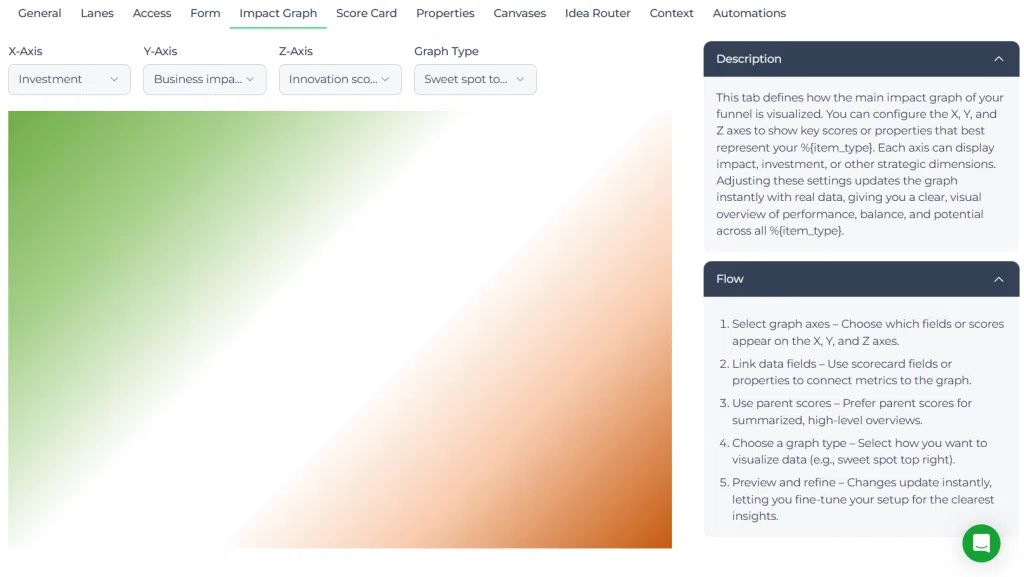
Task: Click the impact graph gradient preview
Action: [x=340, y=330]
